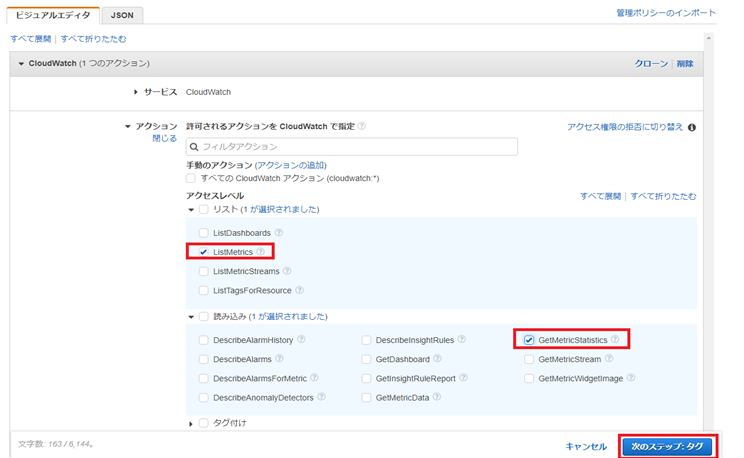Click すべて展開 link at top left
The height and width of the screenshot is (458, 744).
pyautogui.click(x=31, y=39)
